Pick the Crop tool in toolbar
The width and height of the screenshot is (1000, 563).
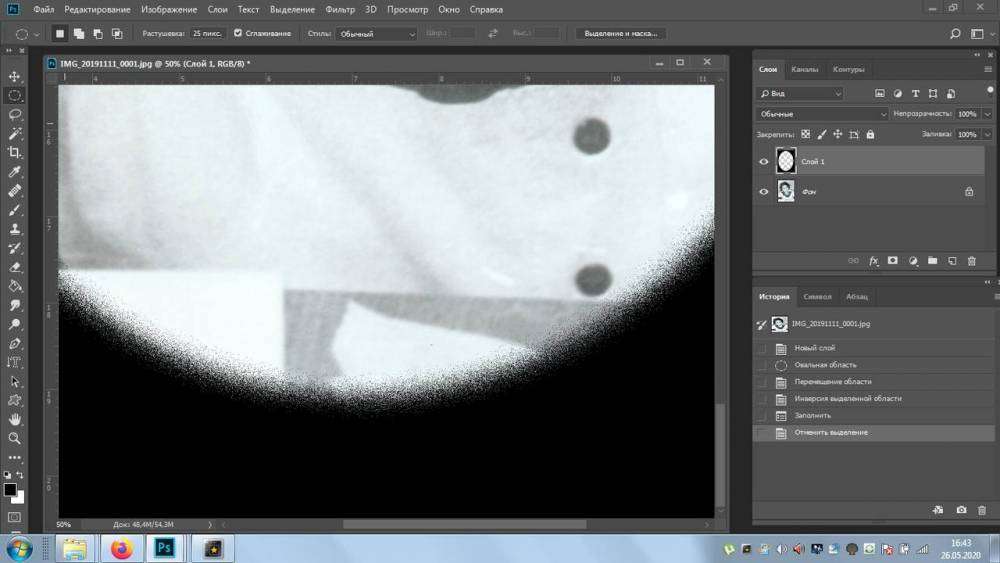pos(14,152)
